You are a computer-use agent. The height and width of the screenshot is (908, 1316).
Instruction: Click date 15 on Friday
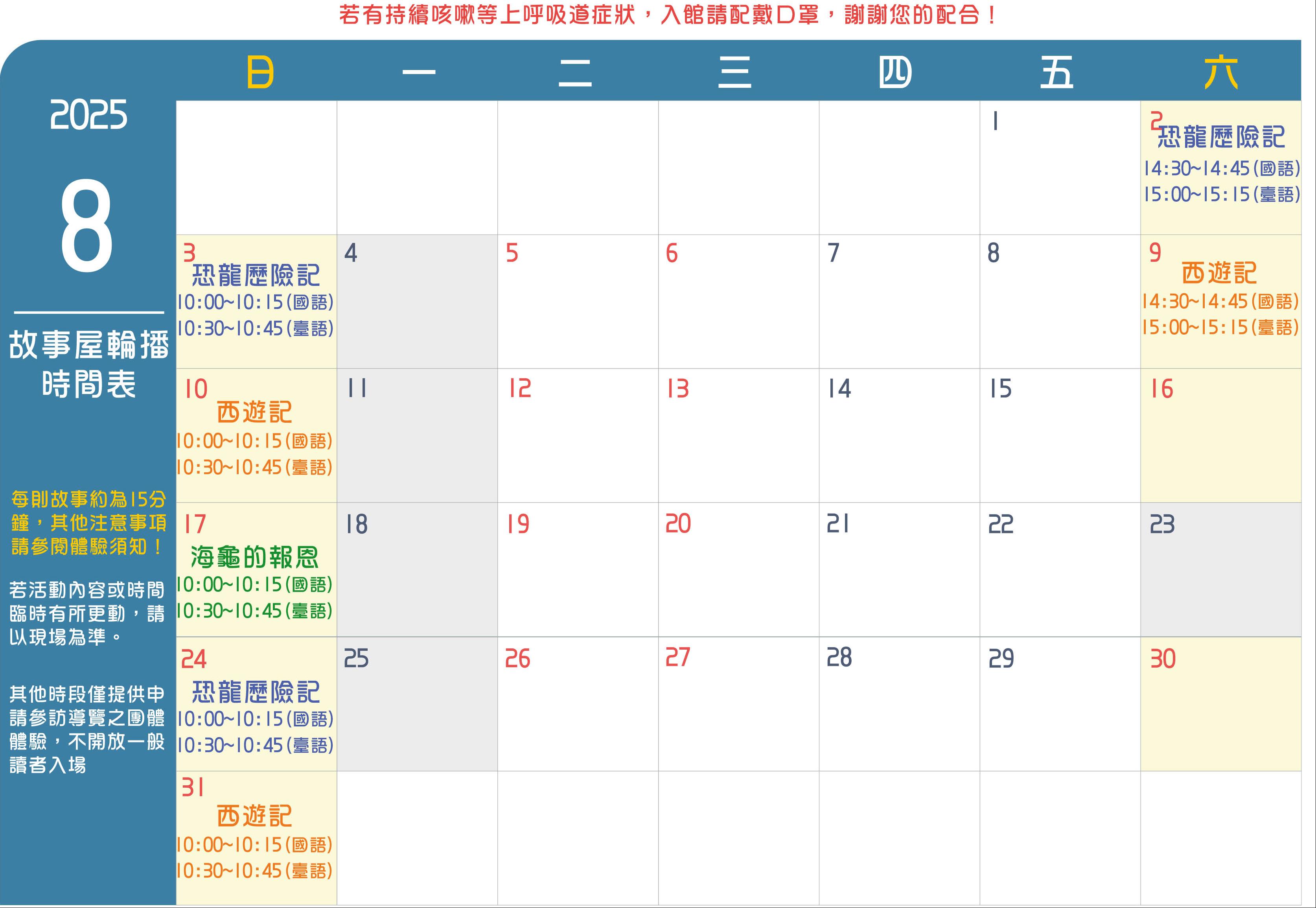coord(1001,389)
